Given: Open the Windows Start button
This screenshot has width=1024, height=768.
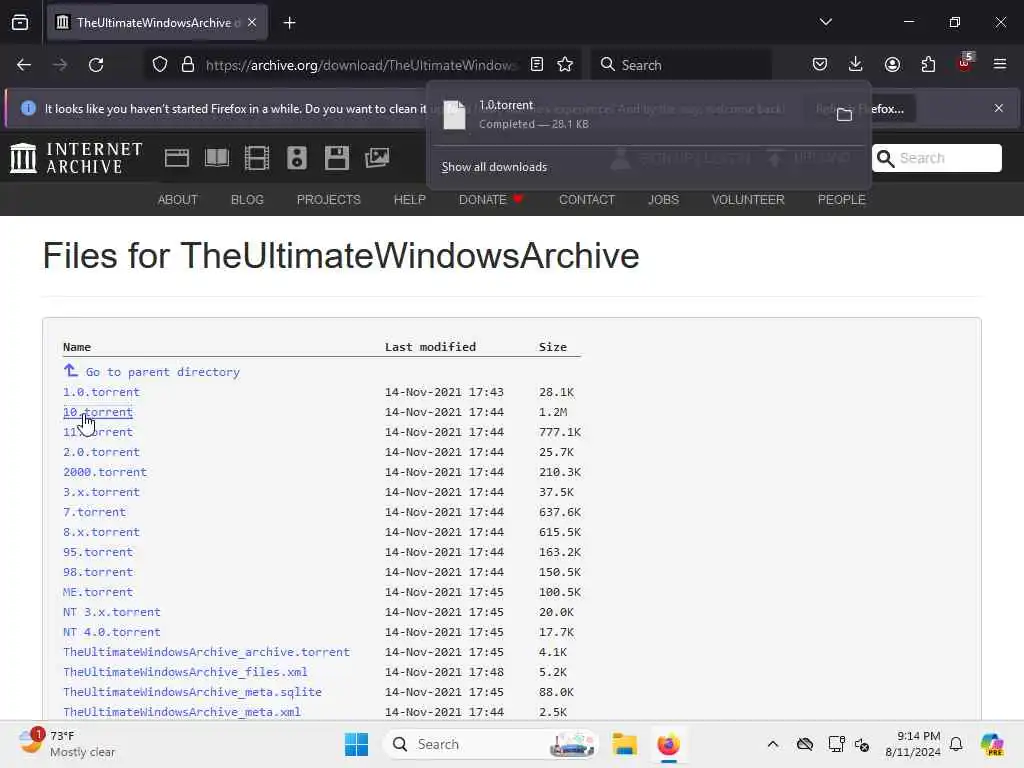Looking at the screenshot, I should pos(357,744).
